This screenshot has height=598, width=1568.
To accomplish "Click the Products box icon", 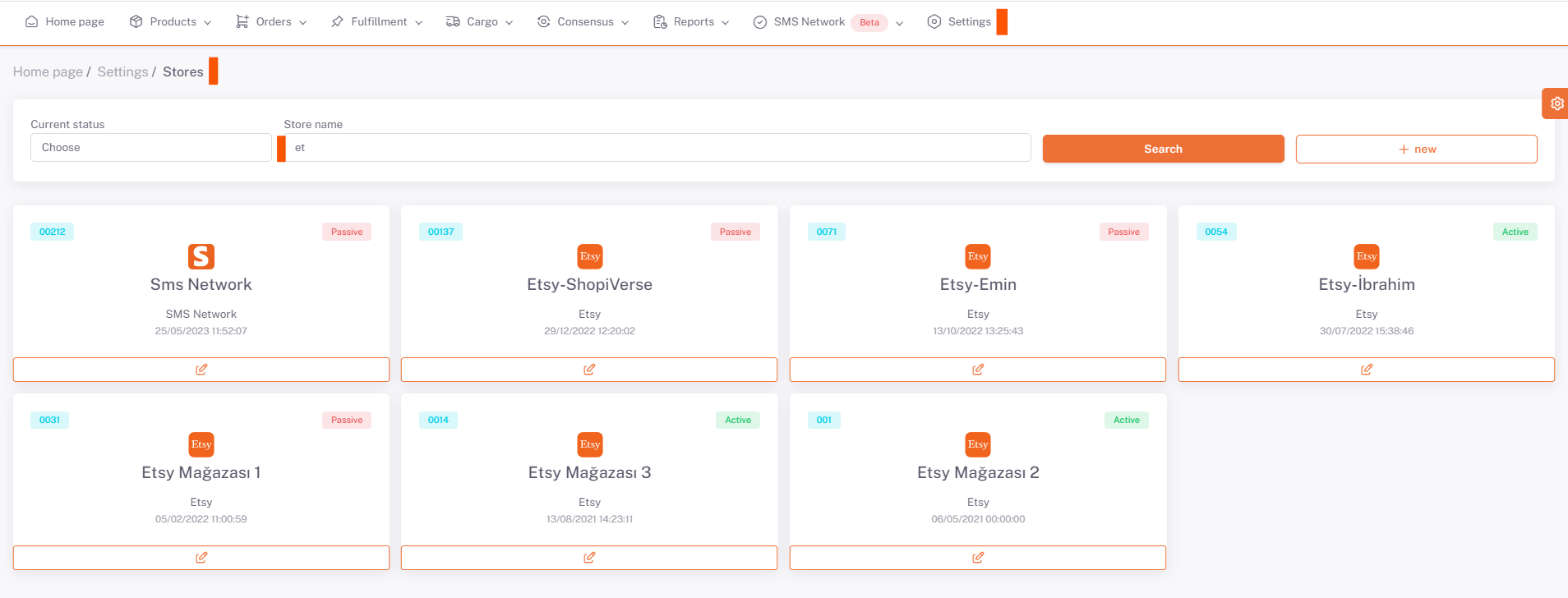I will pyautogui.click(x=136, y=22).
